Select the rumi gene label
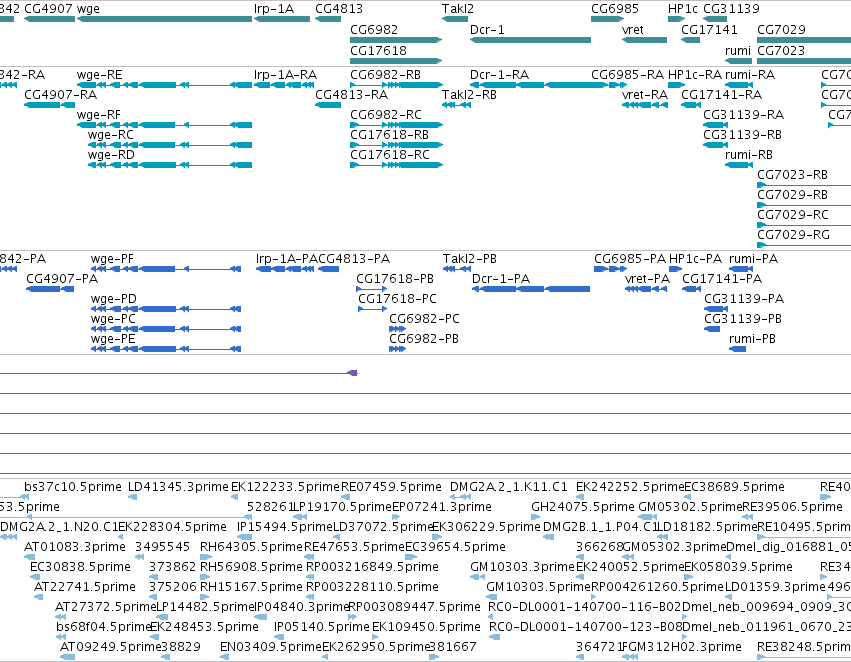This screenshot has height=662, width=851. point(738,50)
